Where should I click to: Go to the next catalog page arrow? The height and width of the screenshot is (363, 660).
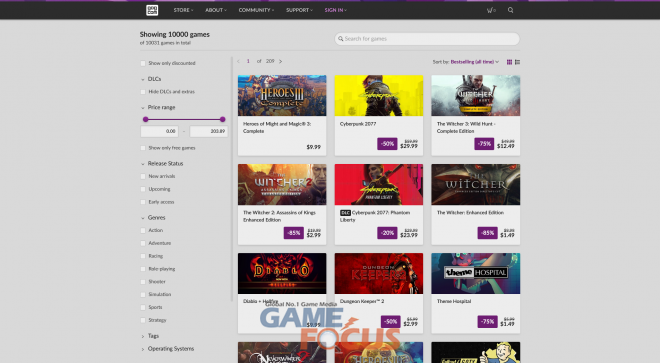(x=280, y=61)
